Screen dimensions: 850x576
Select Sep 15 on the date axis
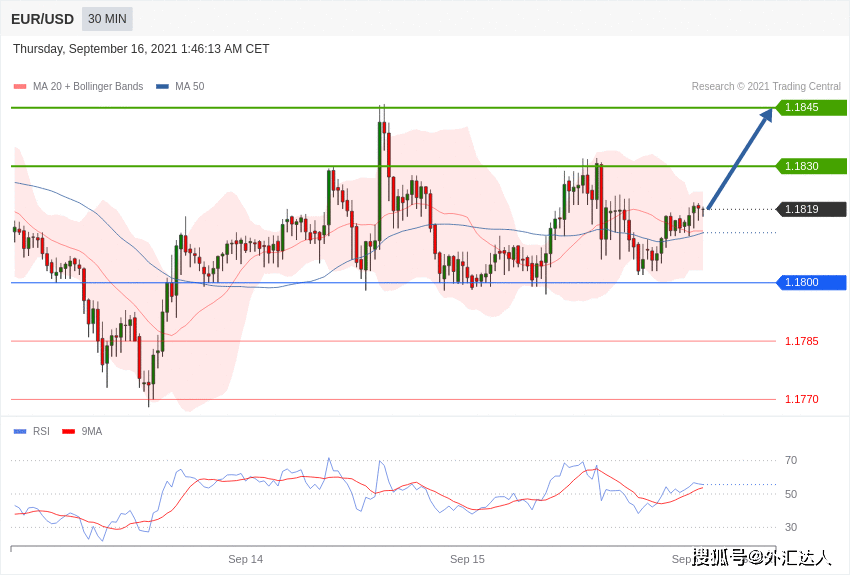(467, 559)
